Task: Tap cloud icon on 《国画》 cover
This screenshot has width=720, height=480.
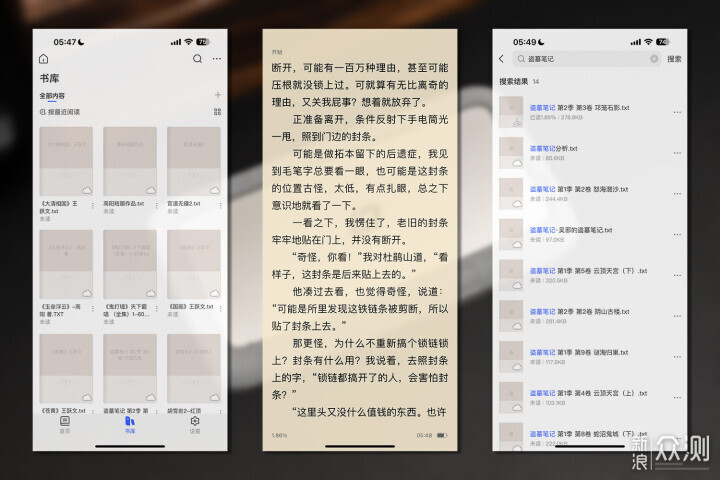Action: pyautogui.click(x=214, y=293)
